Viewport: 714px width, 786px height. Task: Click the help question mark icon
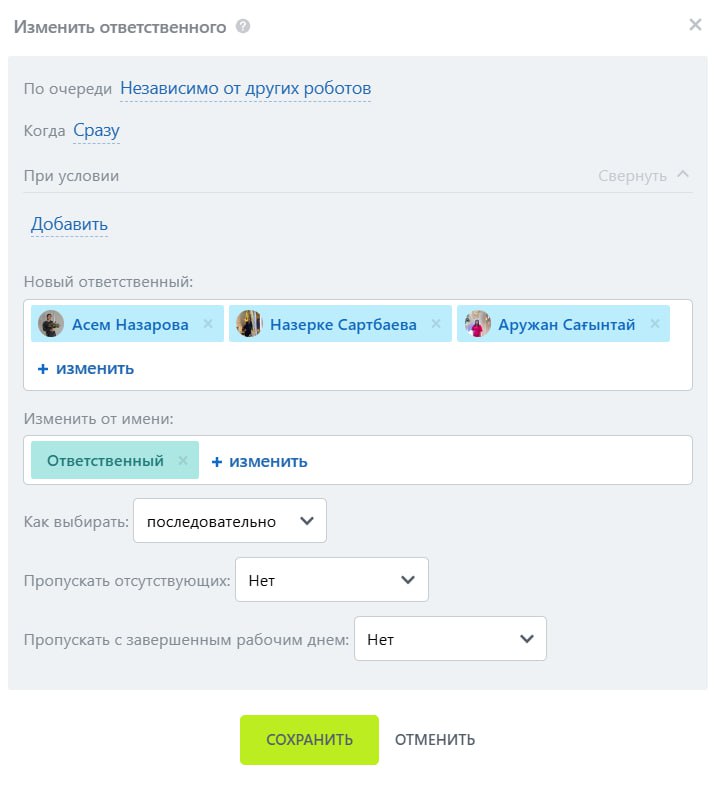coord(243,27)
